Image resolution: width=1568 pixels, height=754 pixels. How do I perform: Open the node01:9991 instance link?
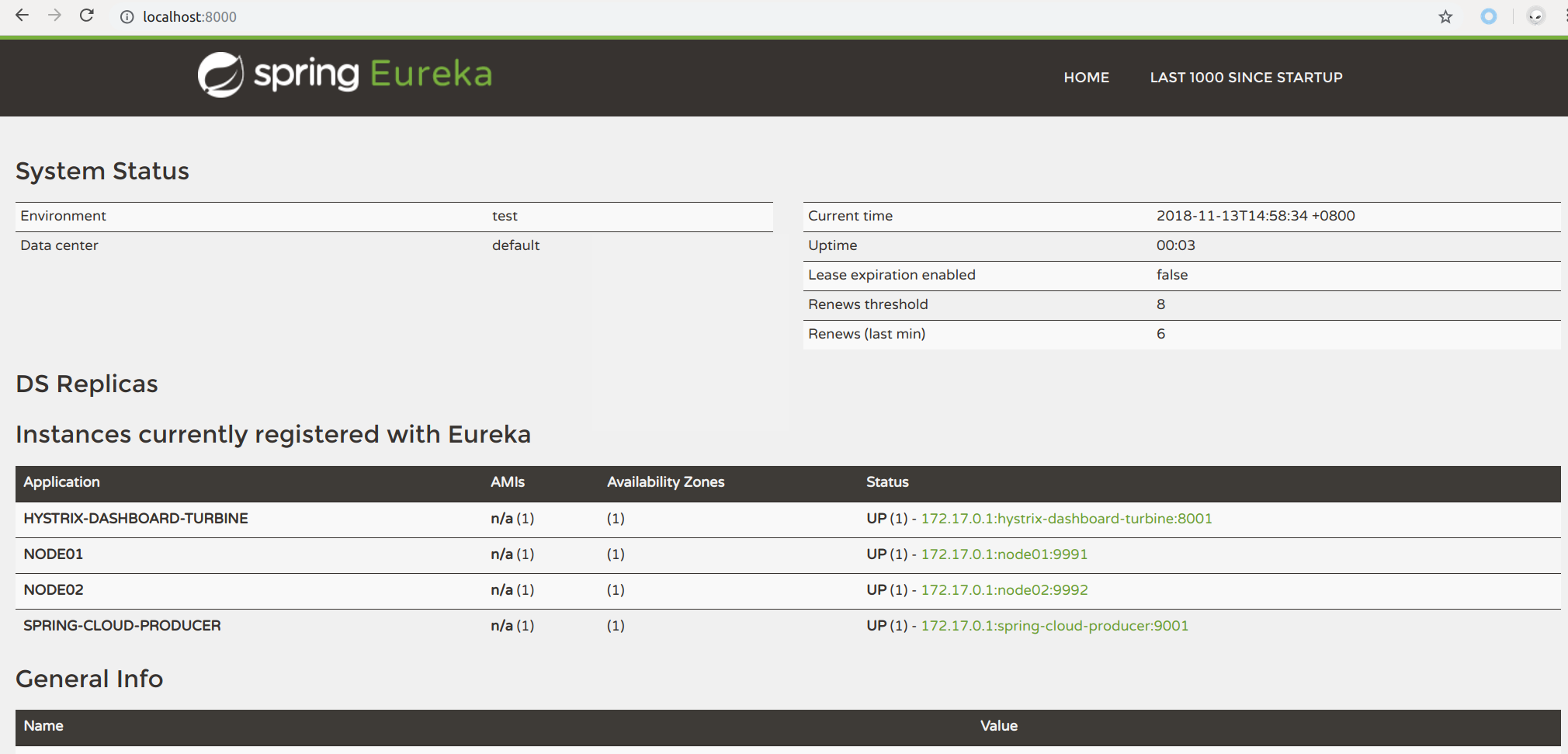[x=1004, y=554]
